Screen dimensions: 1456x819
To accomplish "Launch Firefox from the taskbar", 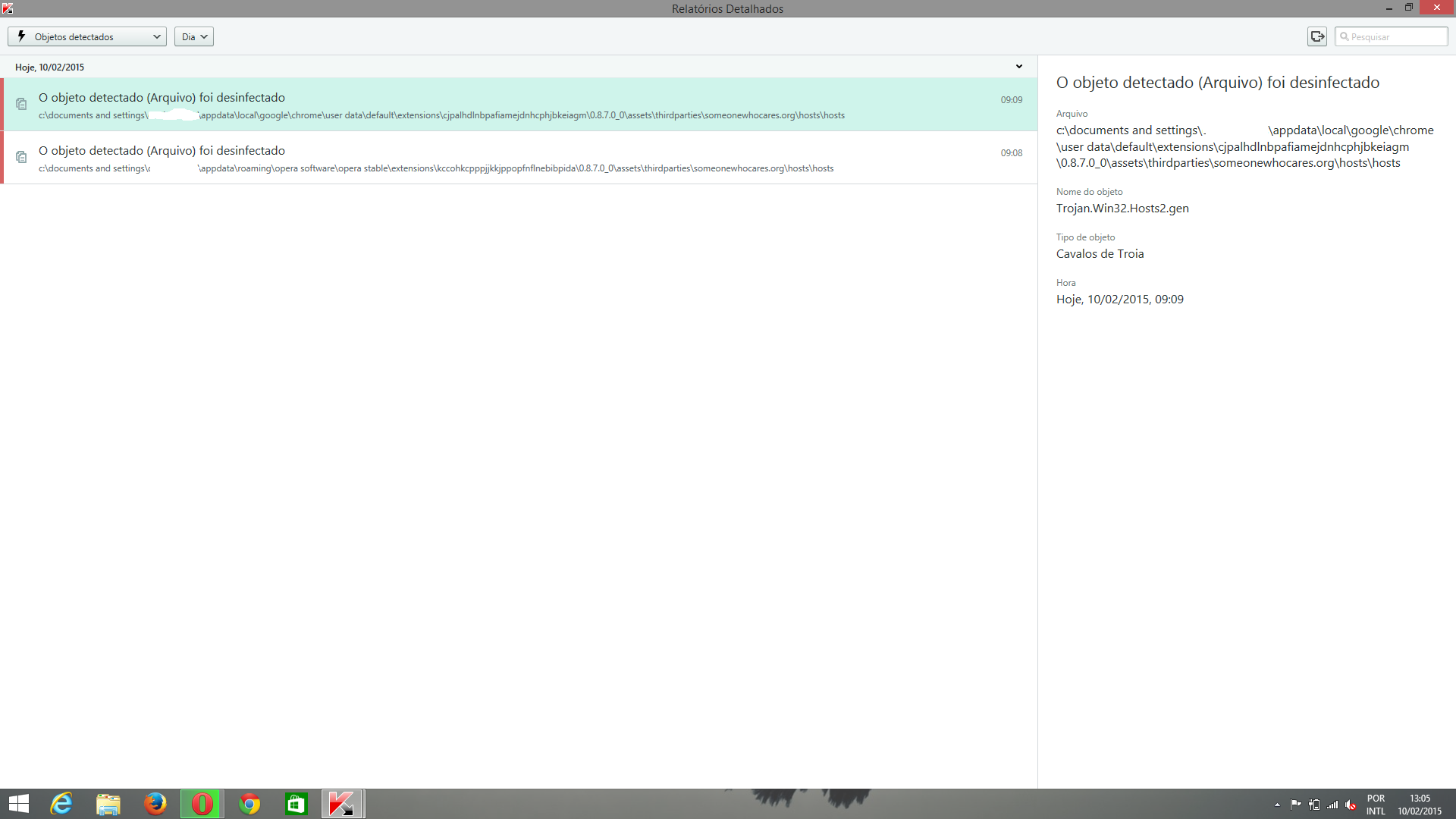I will [x=155, y=804].
